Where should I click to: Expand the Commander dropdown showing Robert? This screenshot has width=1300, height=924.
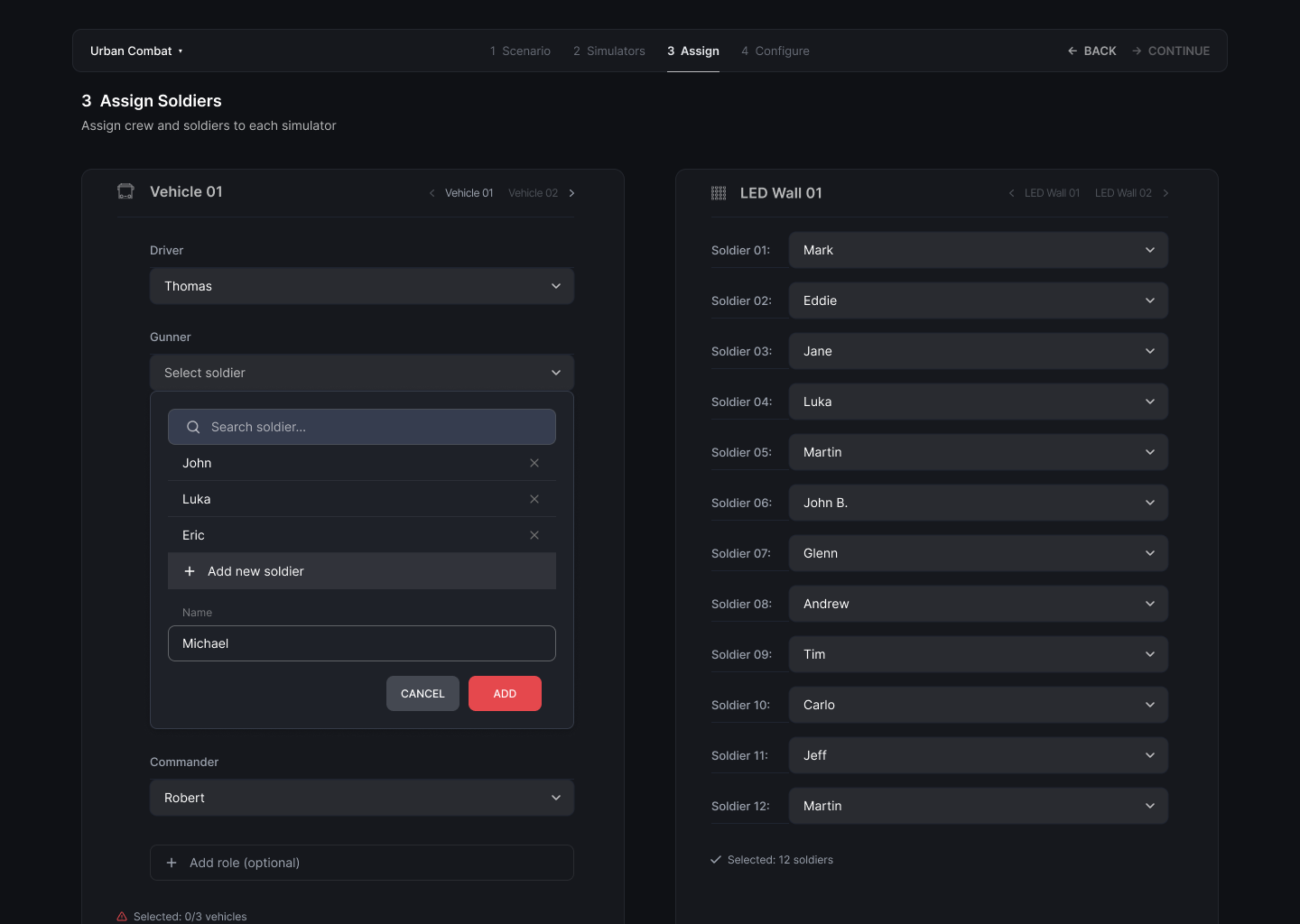coord(361,798)
